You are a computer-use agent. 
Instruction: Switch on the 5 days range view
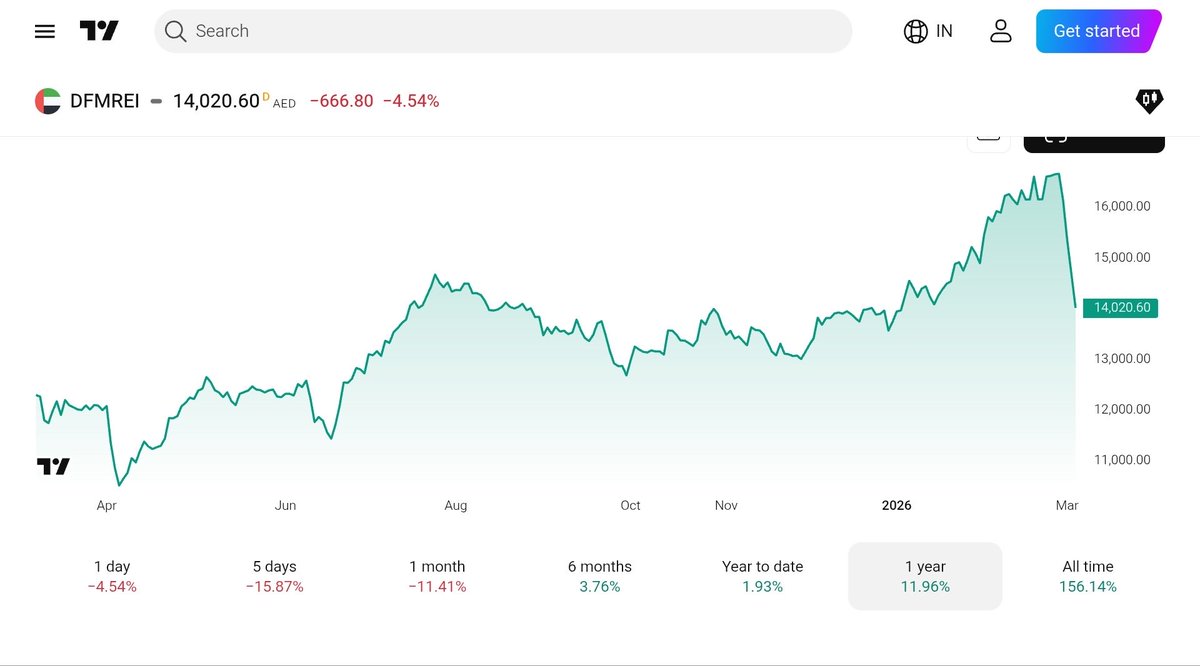pyautogui.click(x=274, y=576)
